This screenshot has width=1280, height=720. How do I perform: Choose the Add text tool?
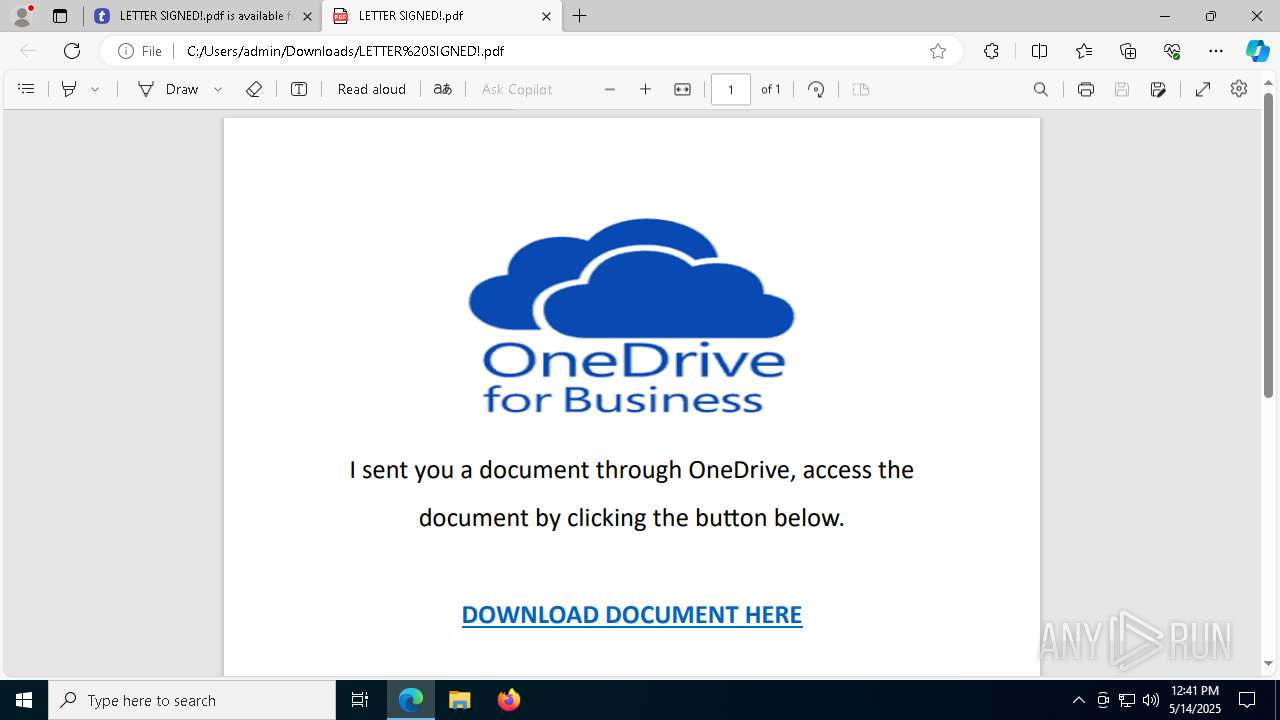pyautogui.click(x=299, y=89)
